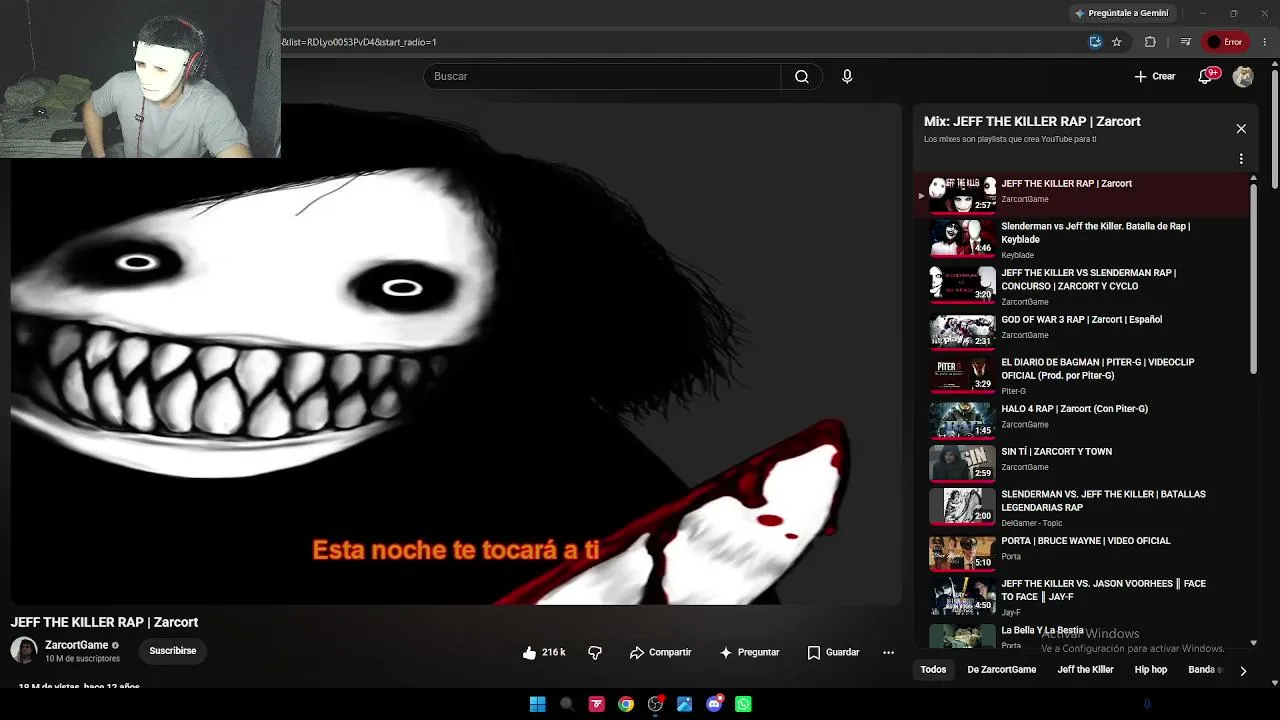Viewport: 1280px width, 720px height.
Task: Open Google Chrome from the taskbar
Action: point(626,704)
